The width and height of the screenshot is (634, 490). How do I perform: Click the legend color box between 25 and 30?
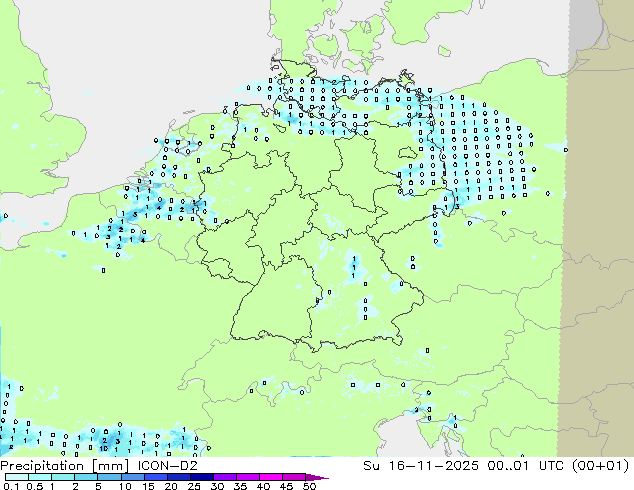tap(202, 477)
